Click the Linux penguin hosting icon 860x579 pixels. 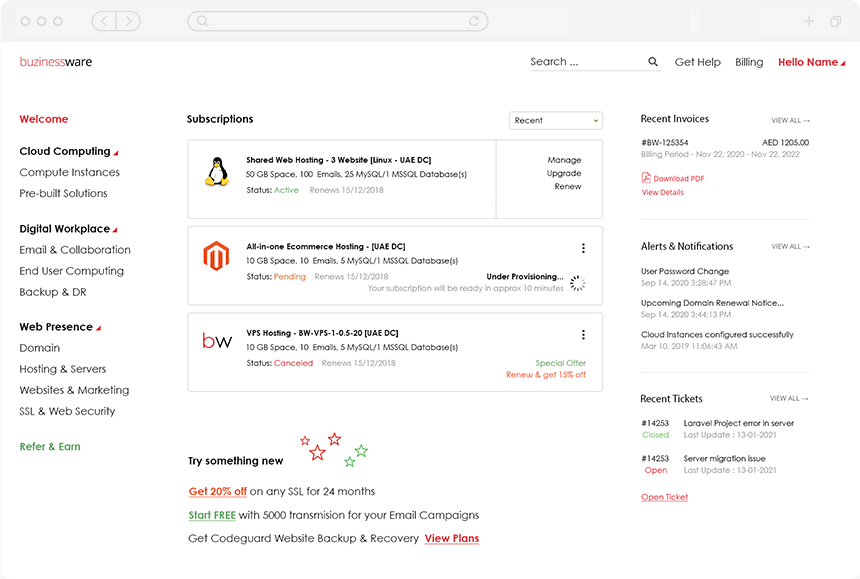(215, 172)
